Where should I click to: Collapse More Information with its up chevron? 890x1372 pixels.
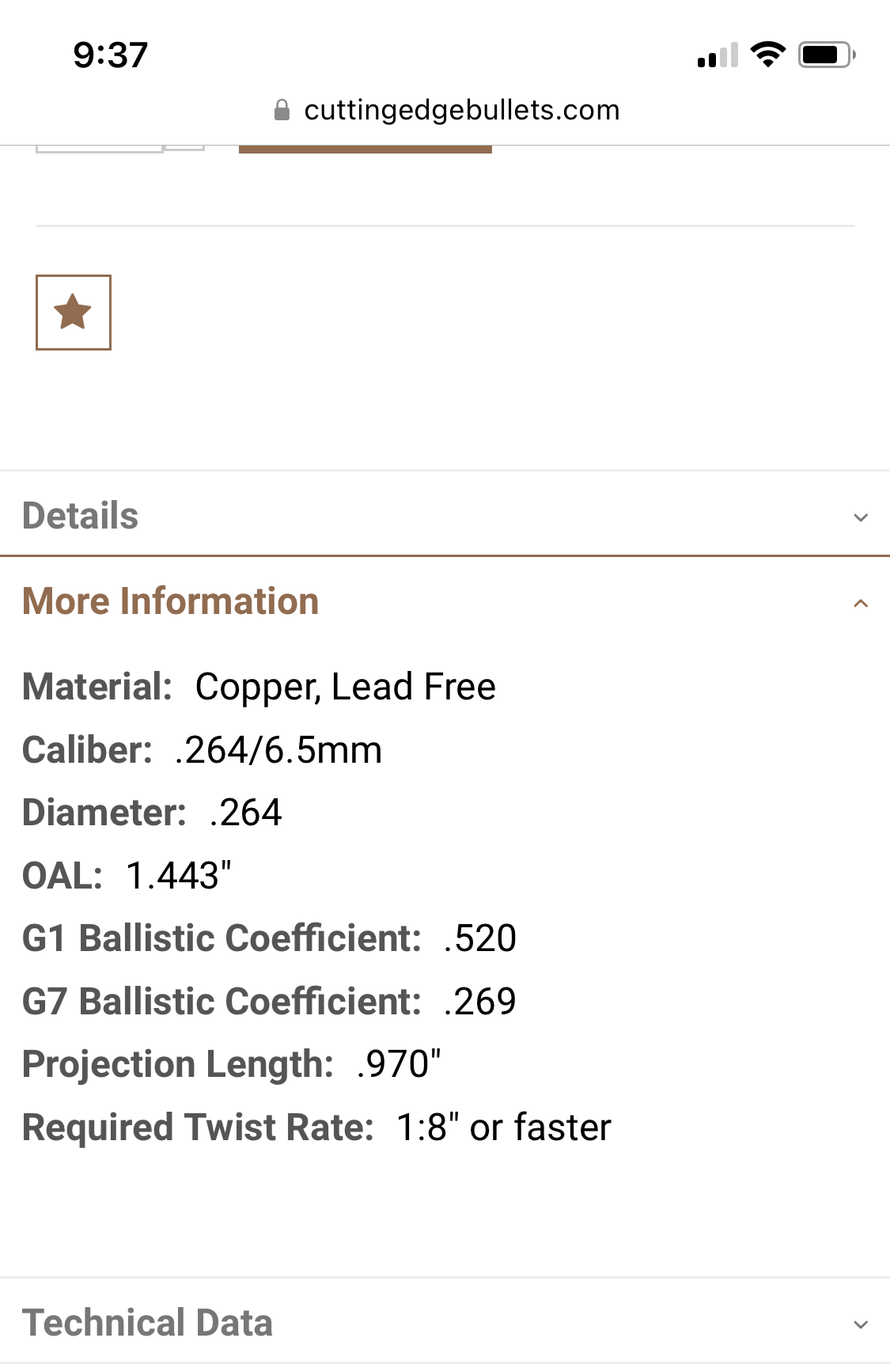click(x=861, y=604)
